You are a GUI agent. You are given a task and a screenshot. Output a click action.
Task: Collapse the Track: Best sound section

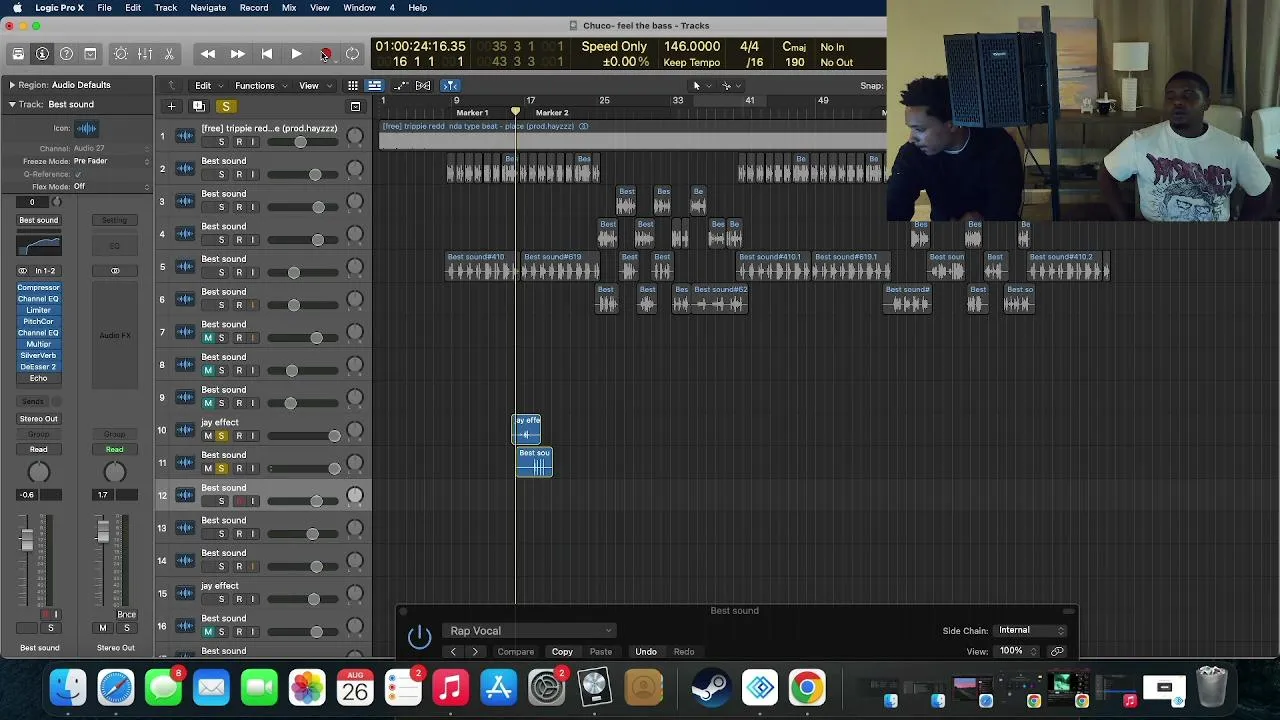(x=11, y=104)
